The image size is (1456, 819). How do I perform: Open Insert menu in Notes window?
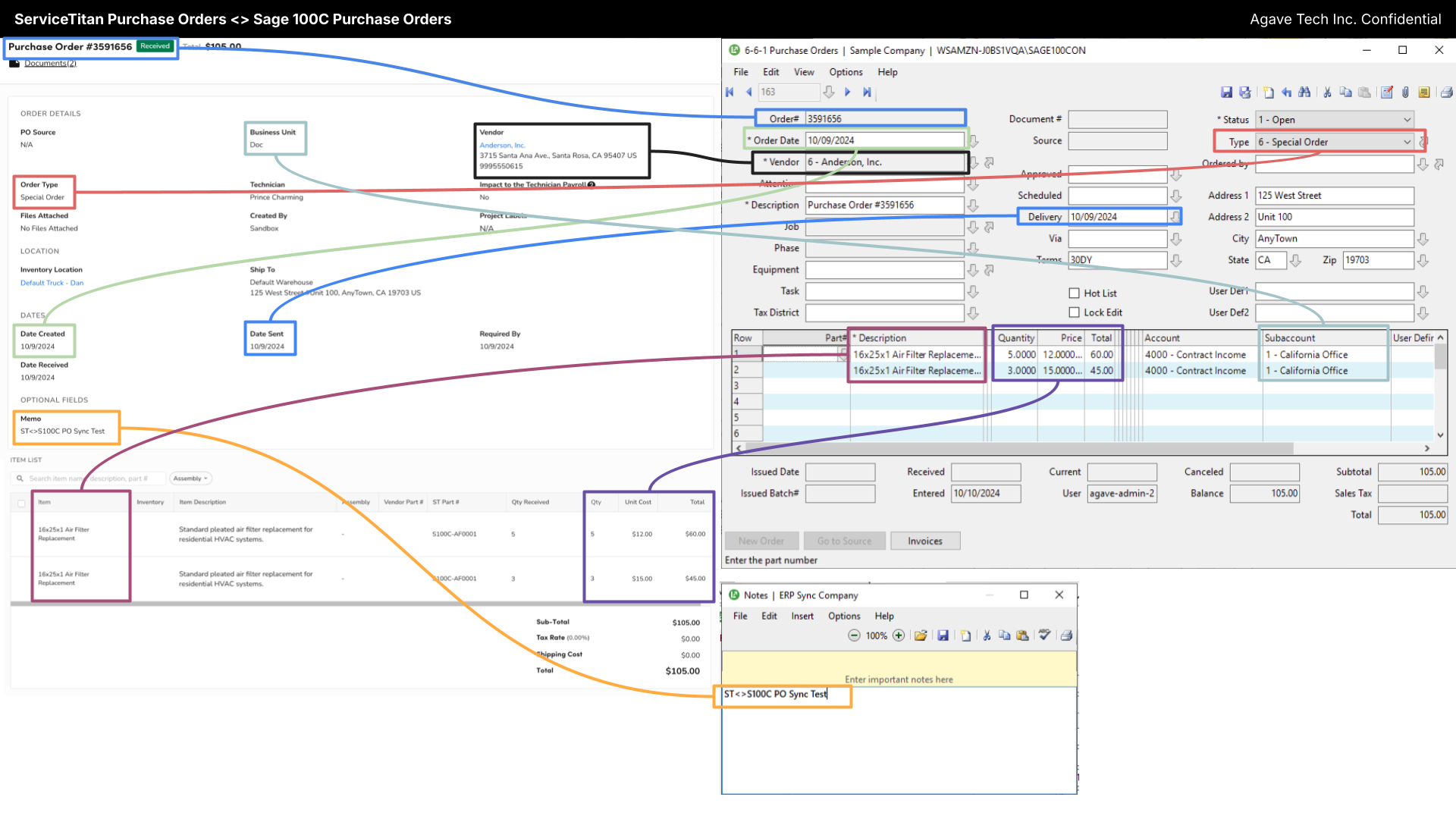[802, 616]
